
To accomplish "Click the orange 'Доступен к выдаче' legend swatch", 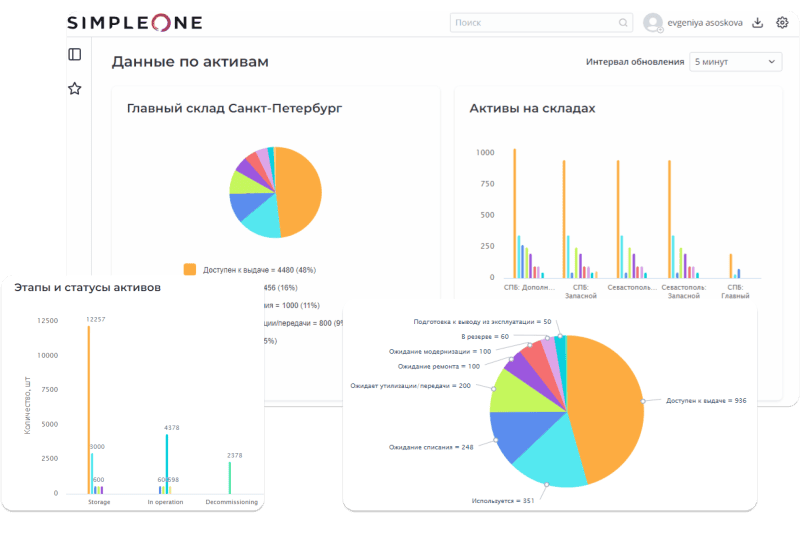I will click(x=190, y=269).
